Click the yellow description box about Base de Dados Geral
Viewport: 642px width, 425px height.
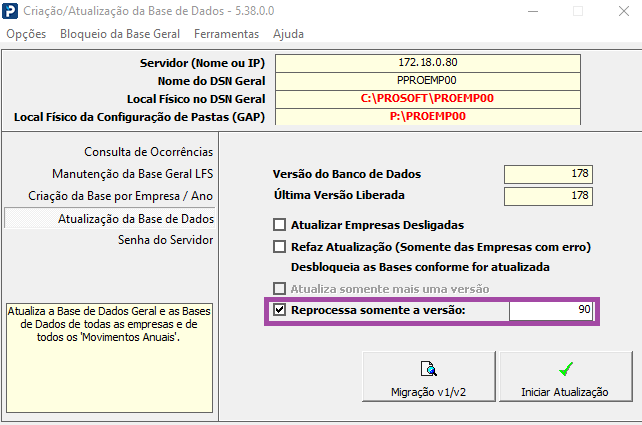click(x=109, y=358)
